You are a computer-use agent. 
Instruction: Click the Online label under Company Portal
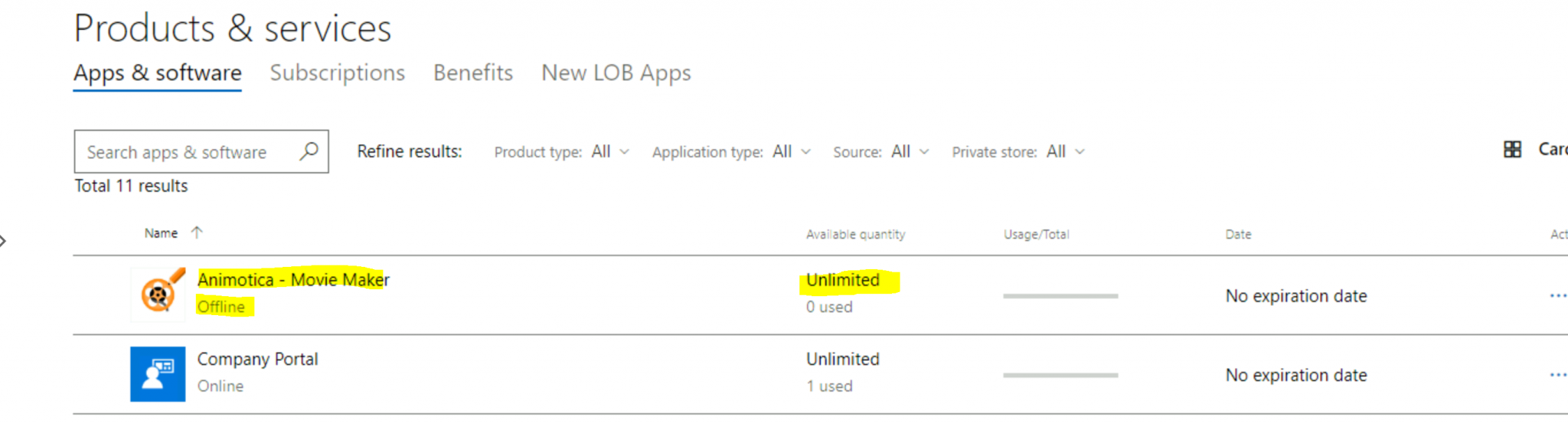(x=220, y=386)
